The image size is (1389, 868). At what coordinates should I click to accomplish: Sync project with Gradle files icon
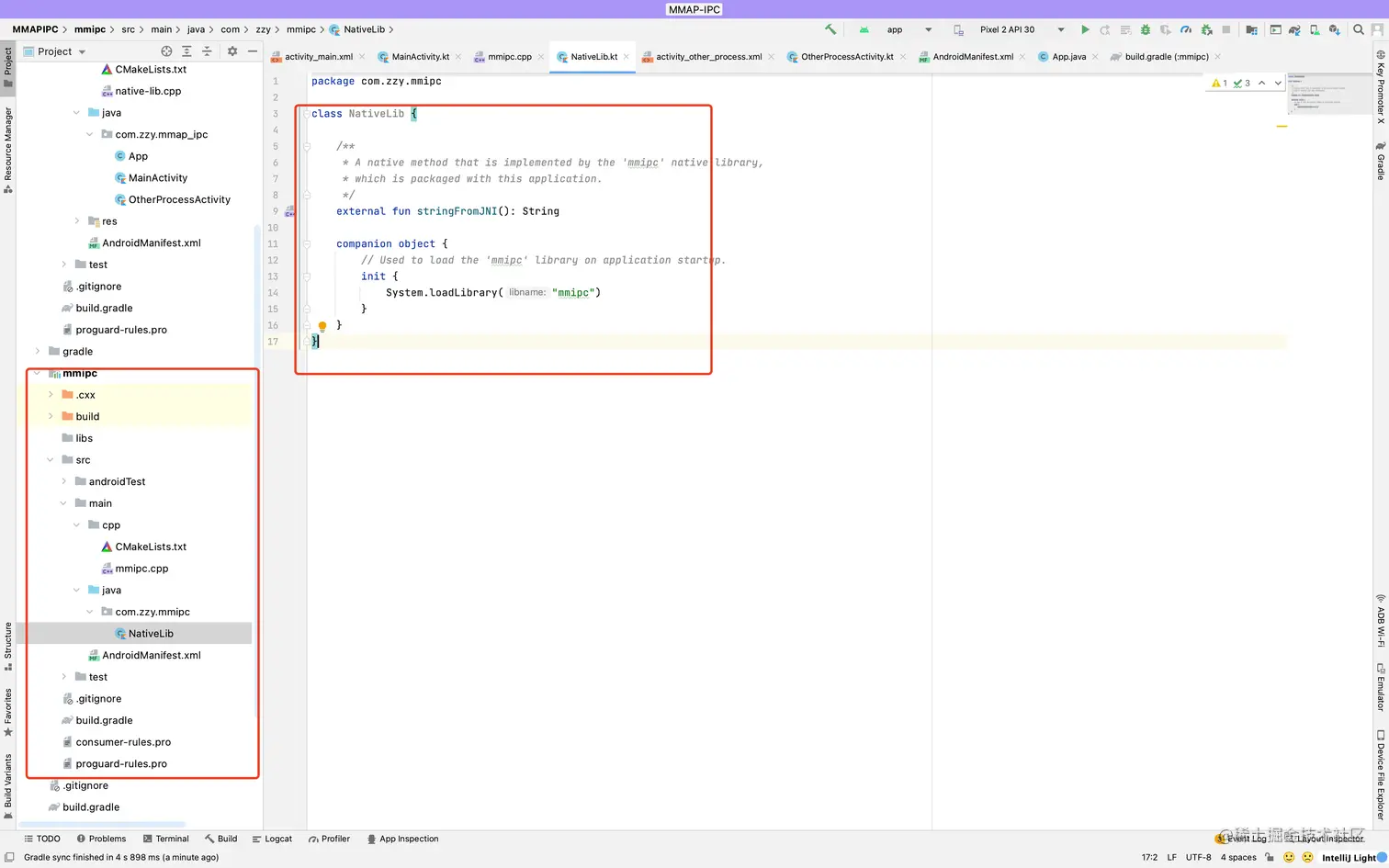pos(1294,29)
